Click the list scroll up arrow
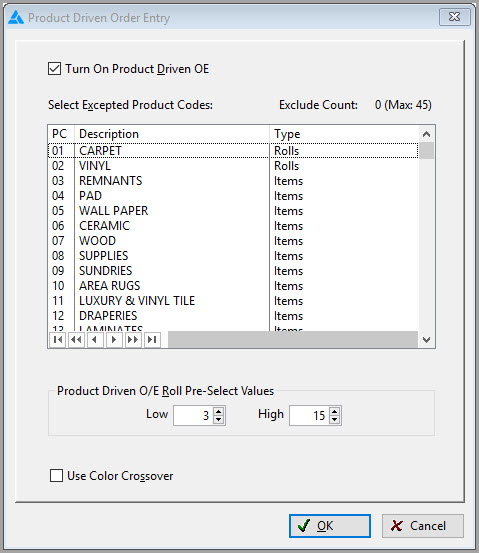The height and width of the screenshot is (553, 479). pos(426,134)
